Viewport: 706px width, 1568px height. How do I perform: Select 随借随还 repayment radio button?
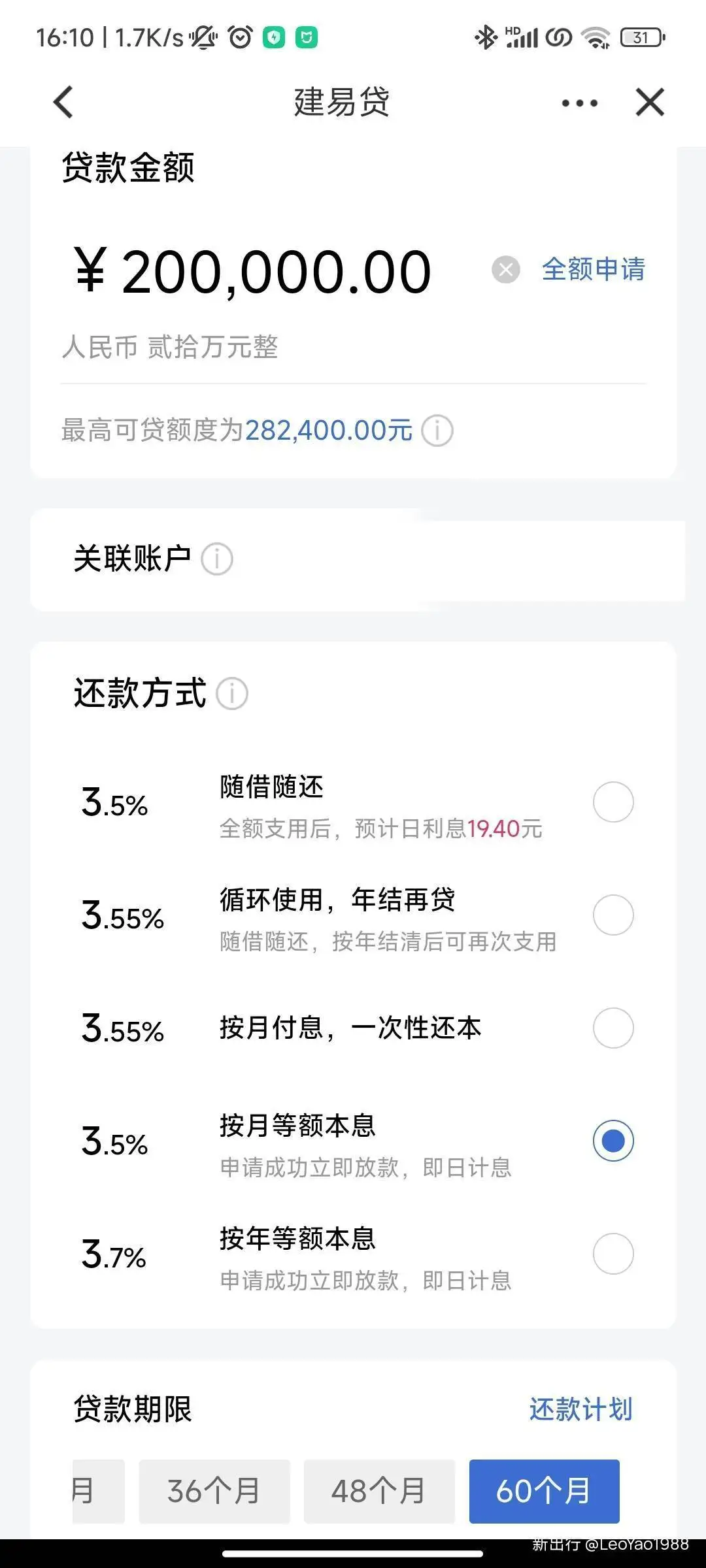point(613,802)
